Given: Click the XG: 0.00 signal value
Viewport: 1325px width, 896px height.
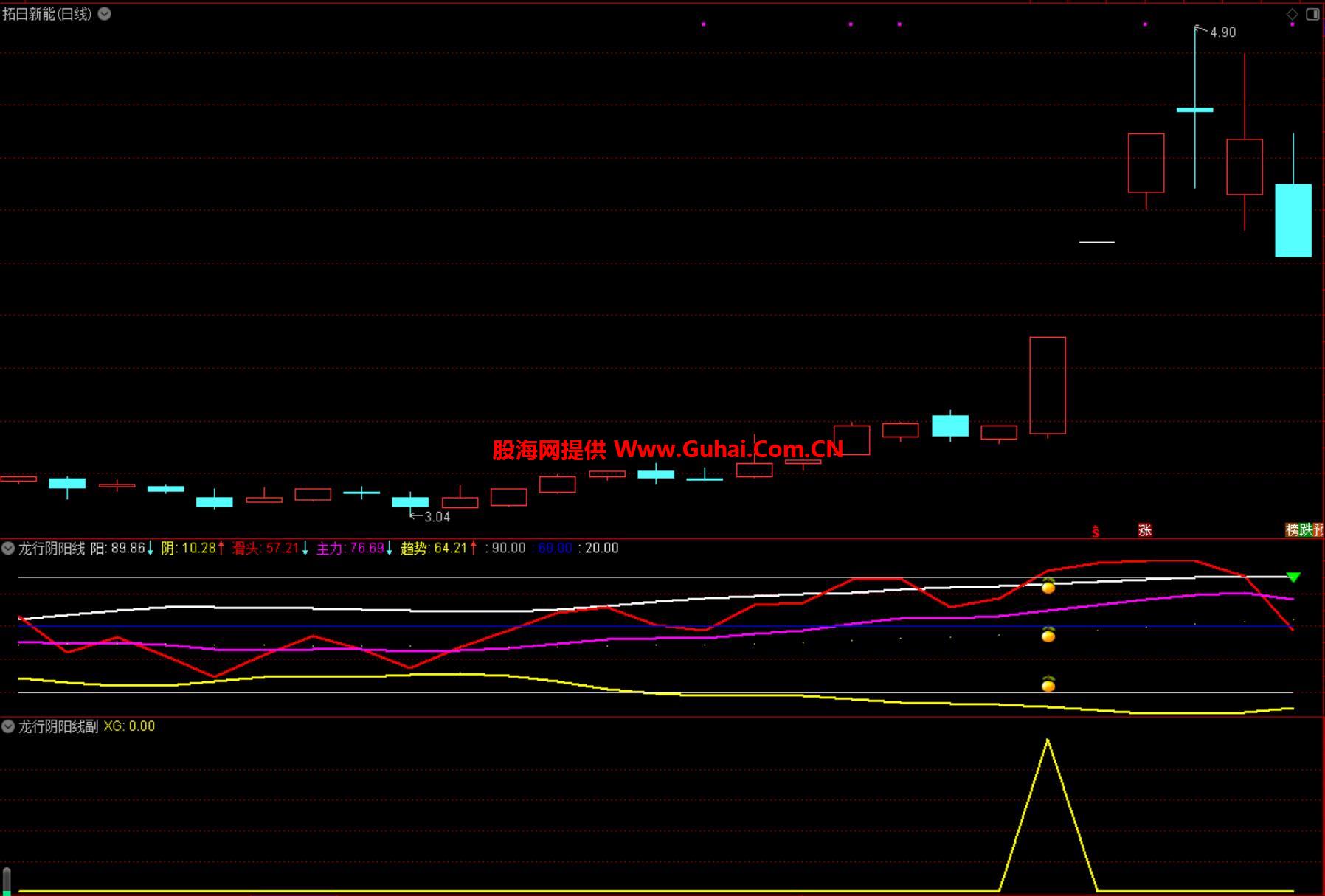Looking at the screenshot, I should tap(129, 726).
